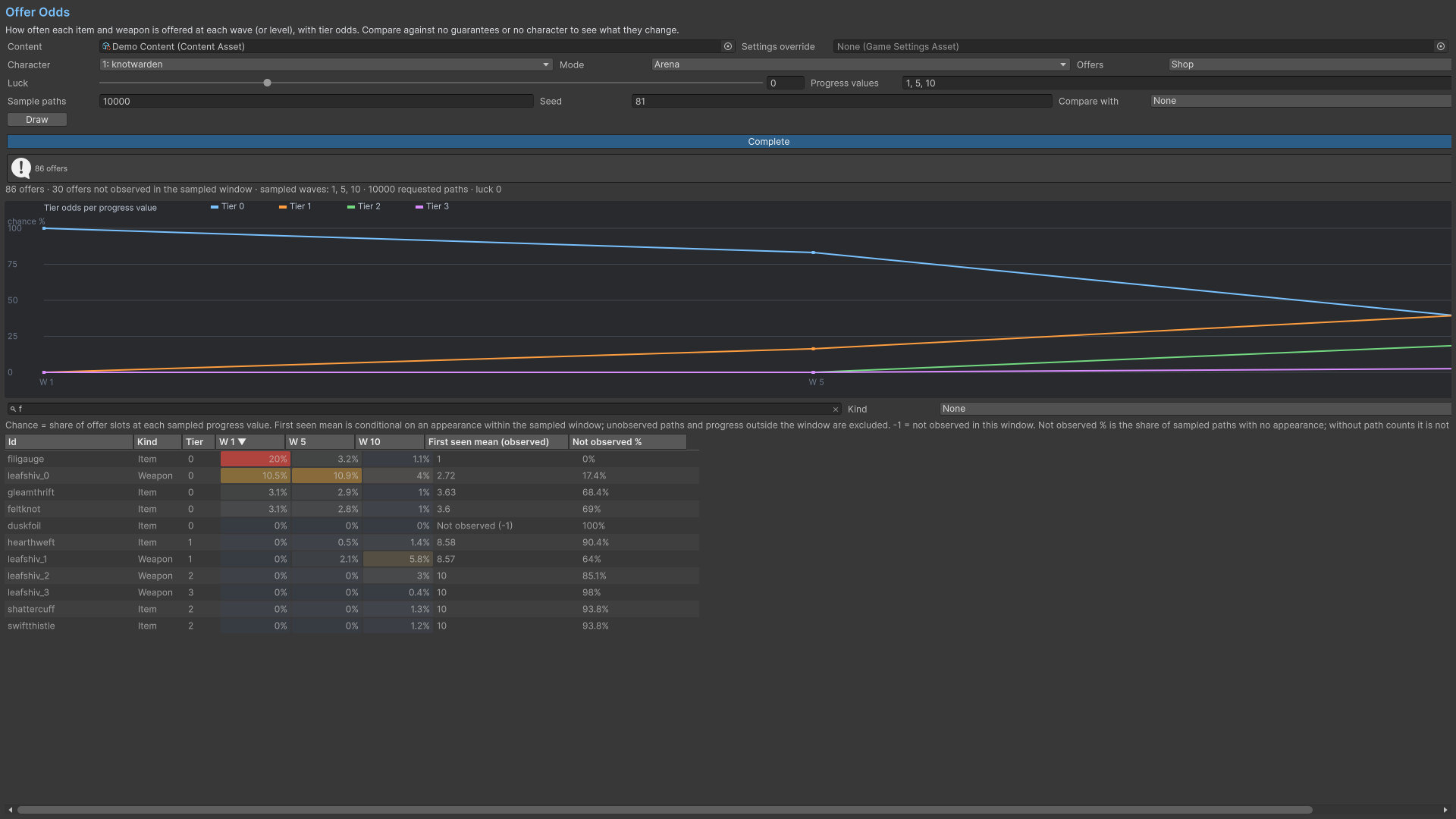Screen dimensions: 1456x819
Task: Click the horizontal scrollbar thumb at bottom
Action: 664,810
